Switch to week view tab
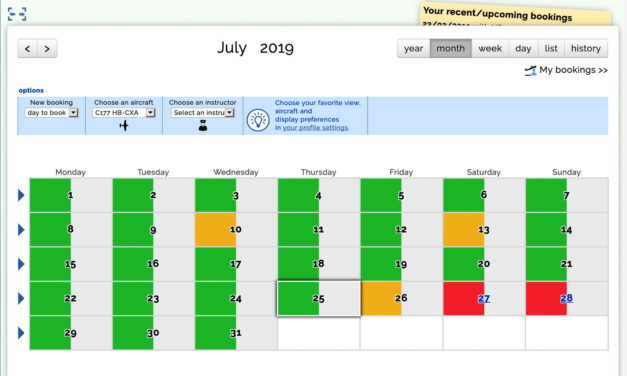Image resolution: width=627 pixels, height=376 pixels. coord(490,48)
